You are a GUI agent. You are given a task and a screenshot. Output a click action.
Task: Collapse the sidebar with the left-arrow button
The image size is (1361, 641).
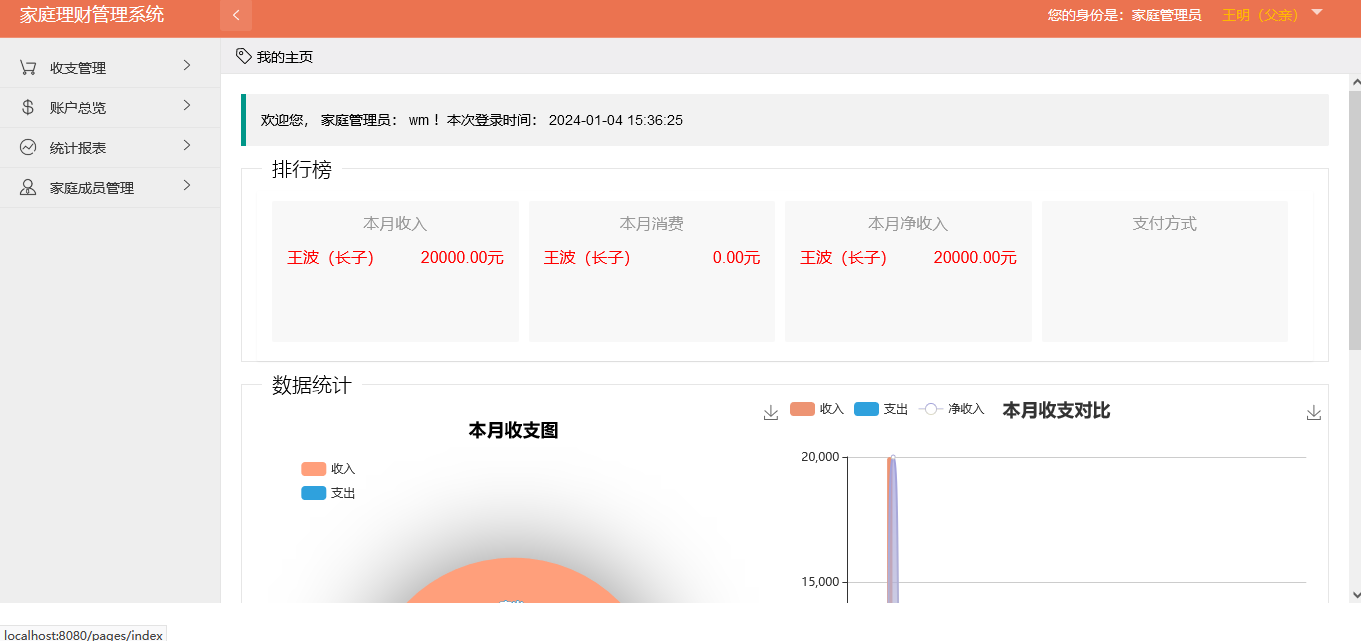pyautogui.click(x=236, y=15)
